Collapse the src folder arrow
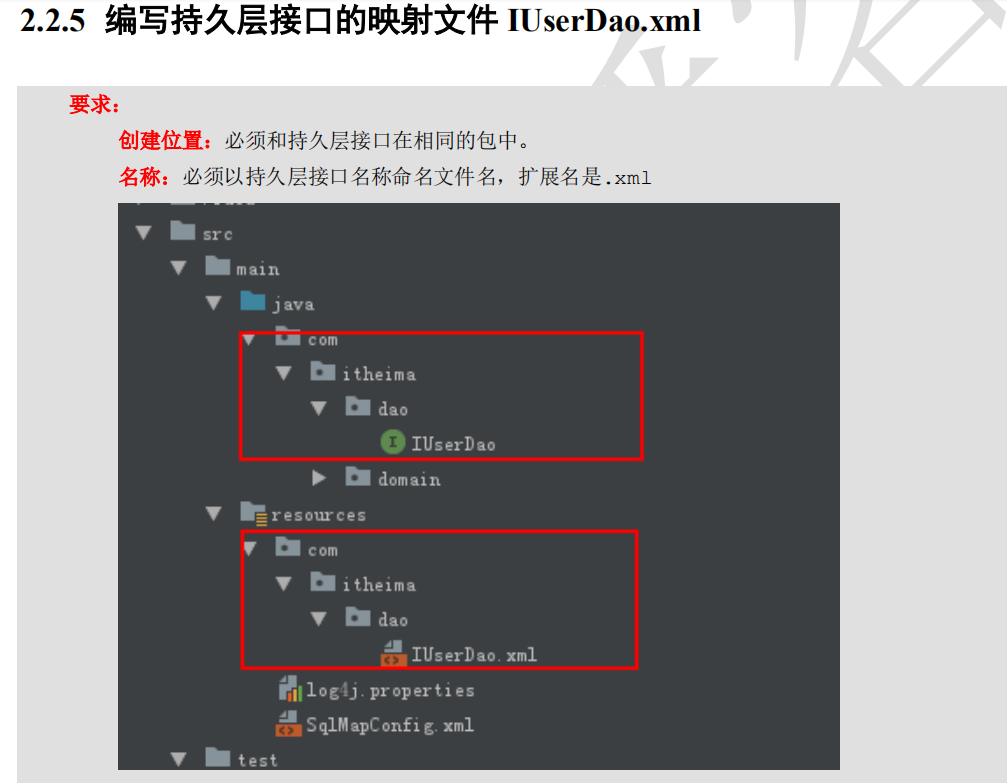The image size is (1007, 783). click(143, 233)
